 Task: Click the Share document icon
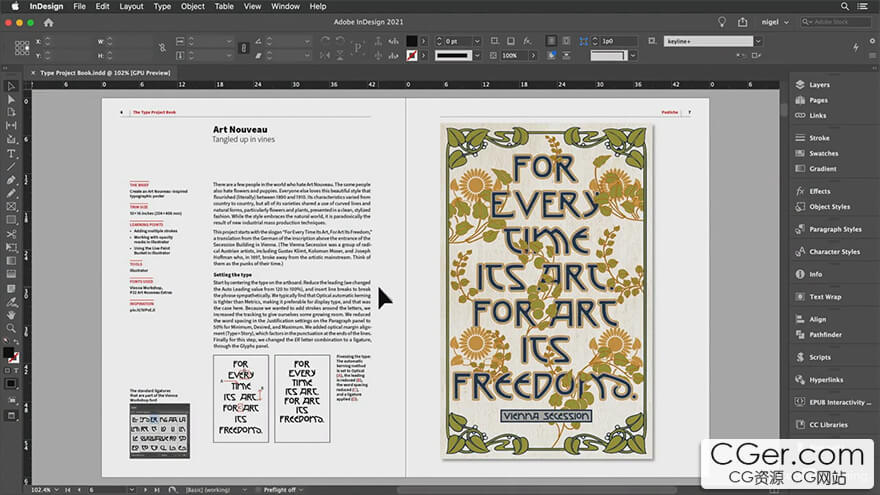pyautogui.click(x=742, y=22)
